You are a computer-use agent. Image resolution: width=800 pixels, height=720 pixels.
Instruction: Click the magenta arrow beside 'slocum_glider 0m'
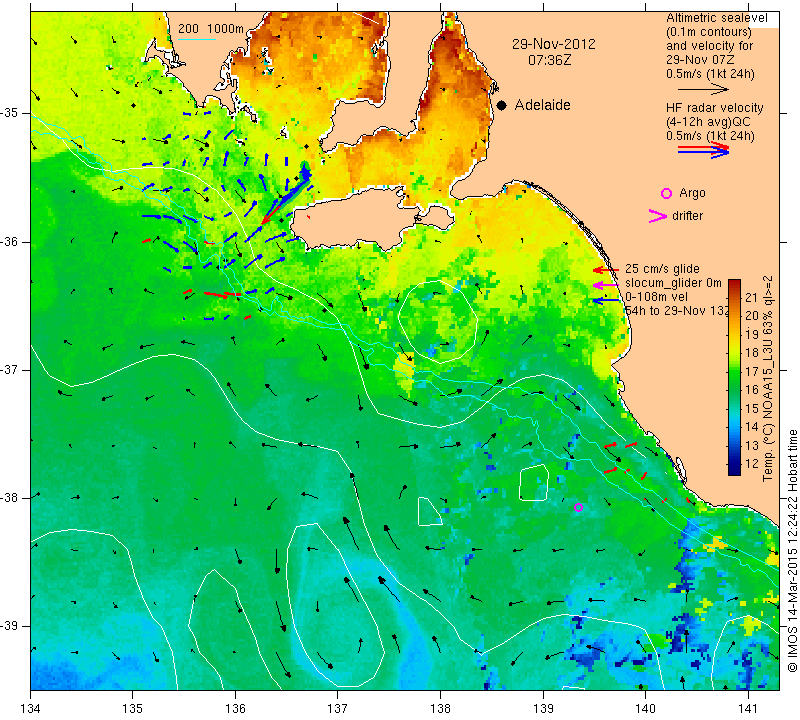pos(606,284)
